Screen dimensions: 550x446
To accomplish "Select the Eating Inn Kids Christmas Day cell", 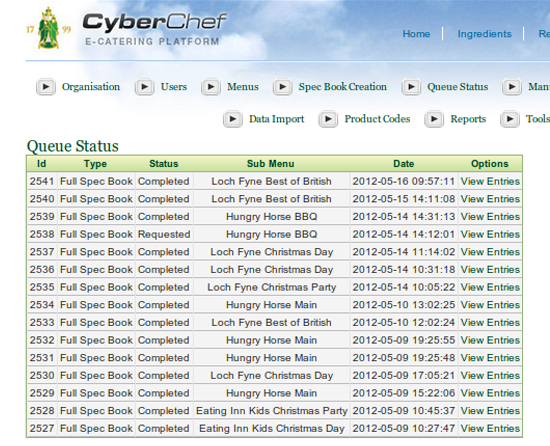I will (x=271, y=428).
